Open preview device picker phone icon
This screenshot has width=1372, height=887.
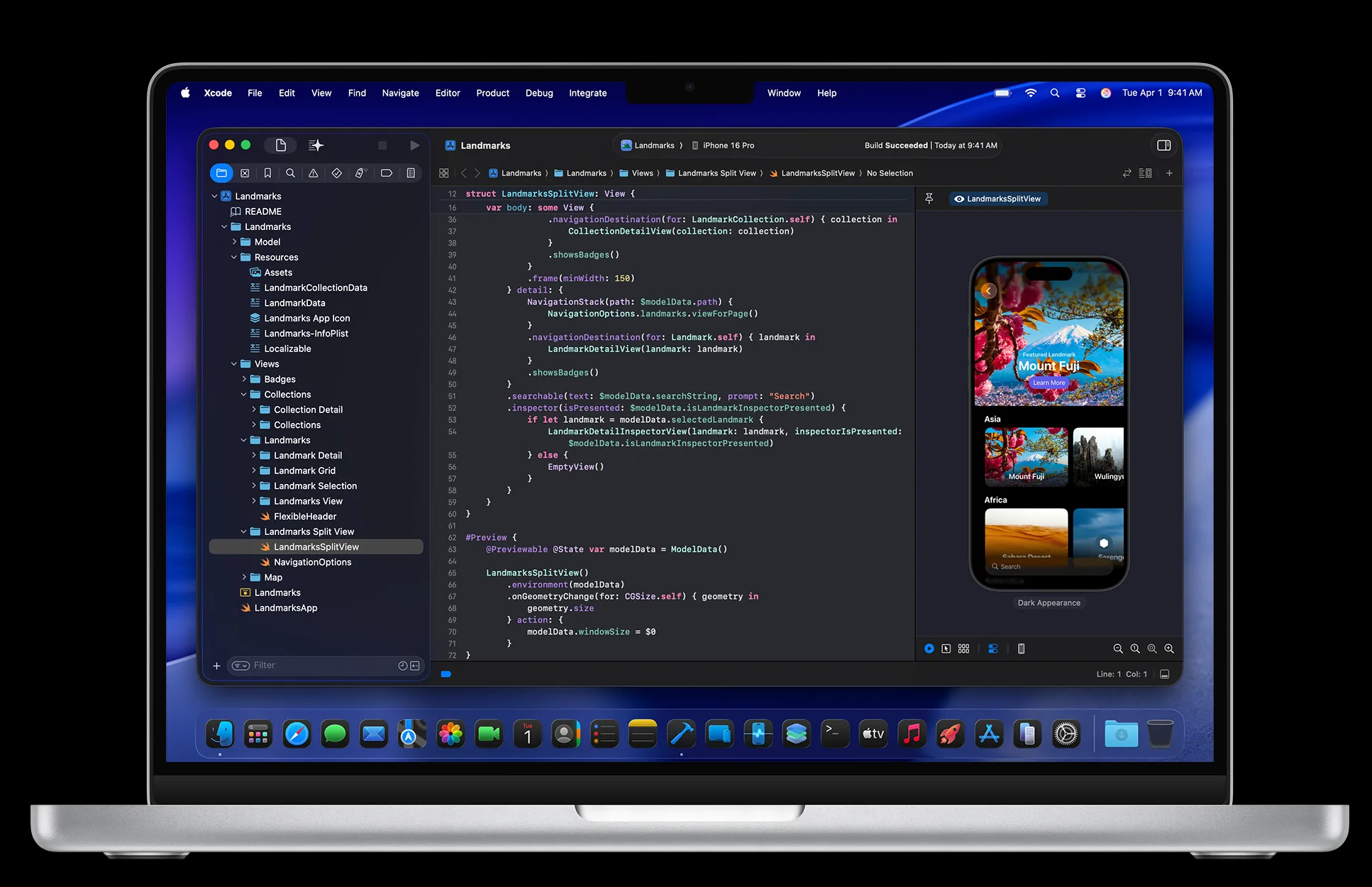1022,649
